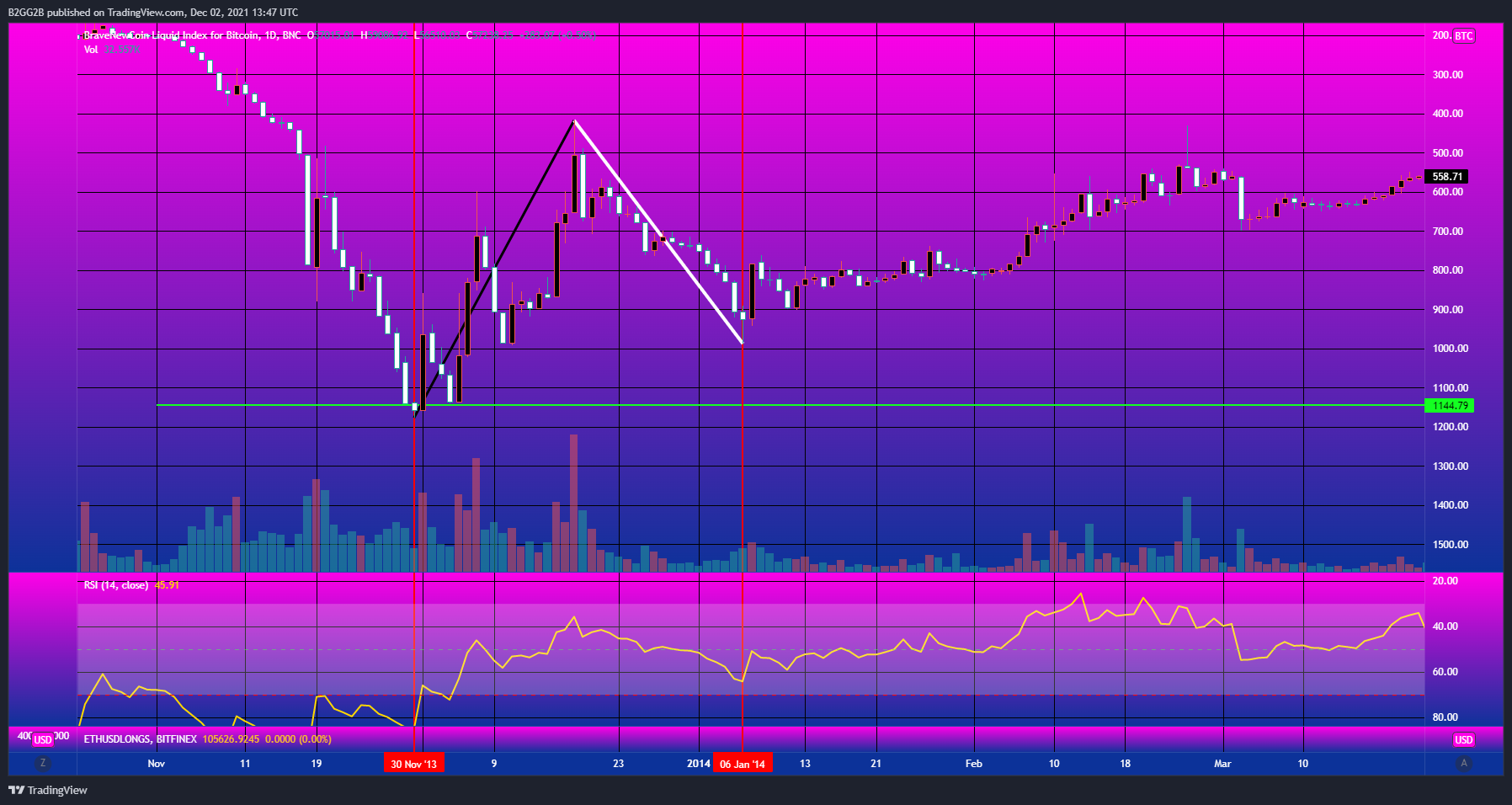The height and width of the screenshot is (805, 1512).
Task: Select the white descending trend line
Action: (x=658, y=232)
